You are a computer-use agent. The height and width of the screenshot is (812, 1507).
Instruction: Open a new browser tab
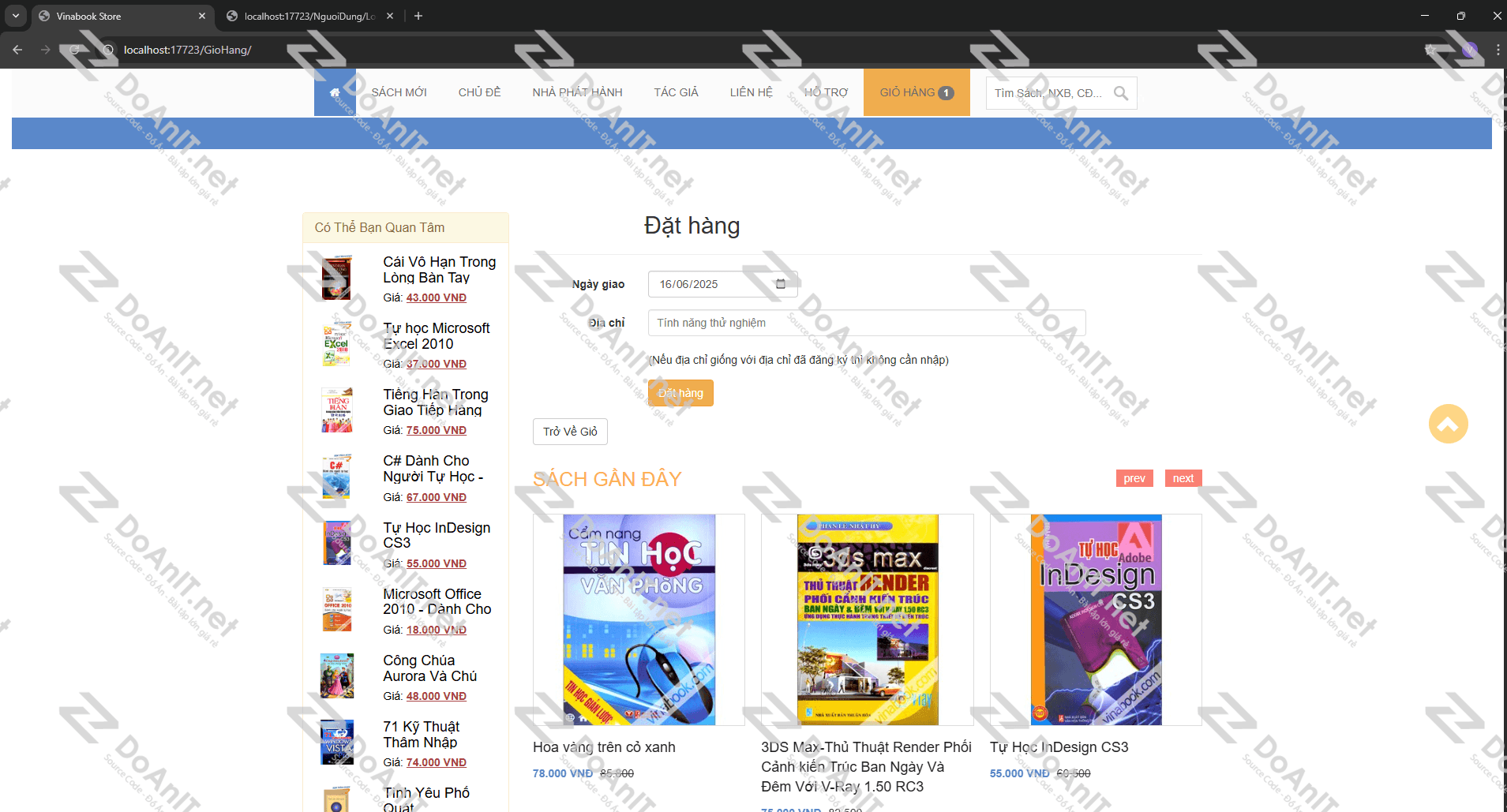418,16
